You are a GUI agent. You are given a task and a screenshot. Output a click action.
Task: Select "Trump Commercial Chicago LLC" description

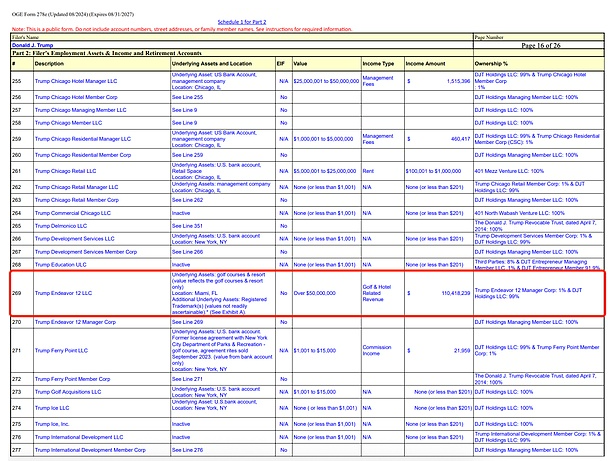point(73,213)
